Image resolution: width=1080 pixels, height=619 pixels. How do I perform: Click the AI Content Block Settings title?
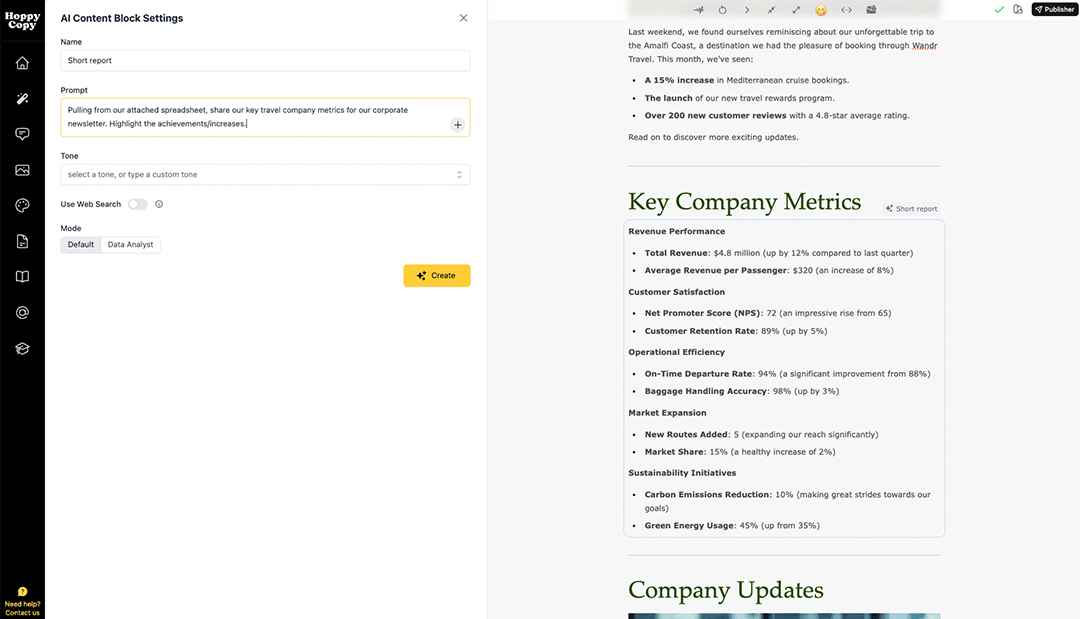(x=122, y=19)
